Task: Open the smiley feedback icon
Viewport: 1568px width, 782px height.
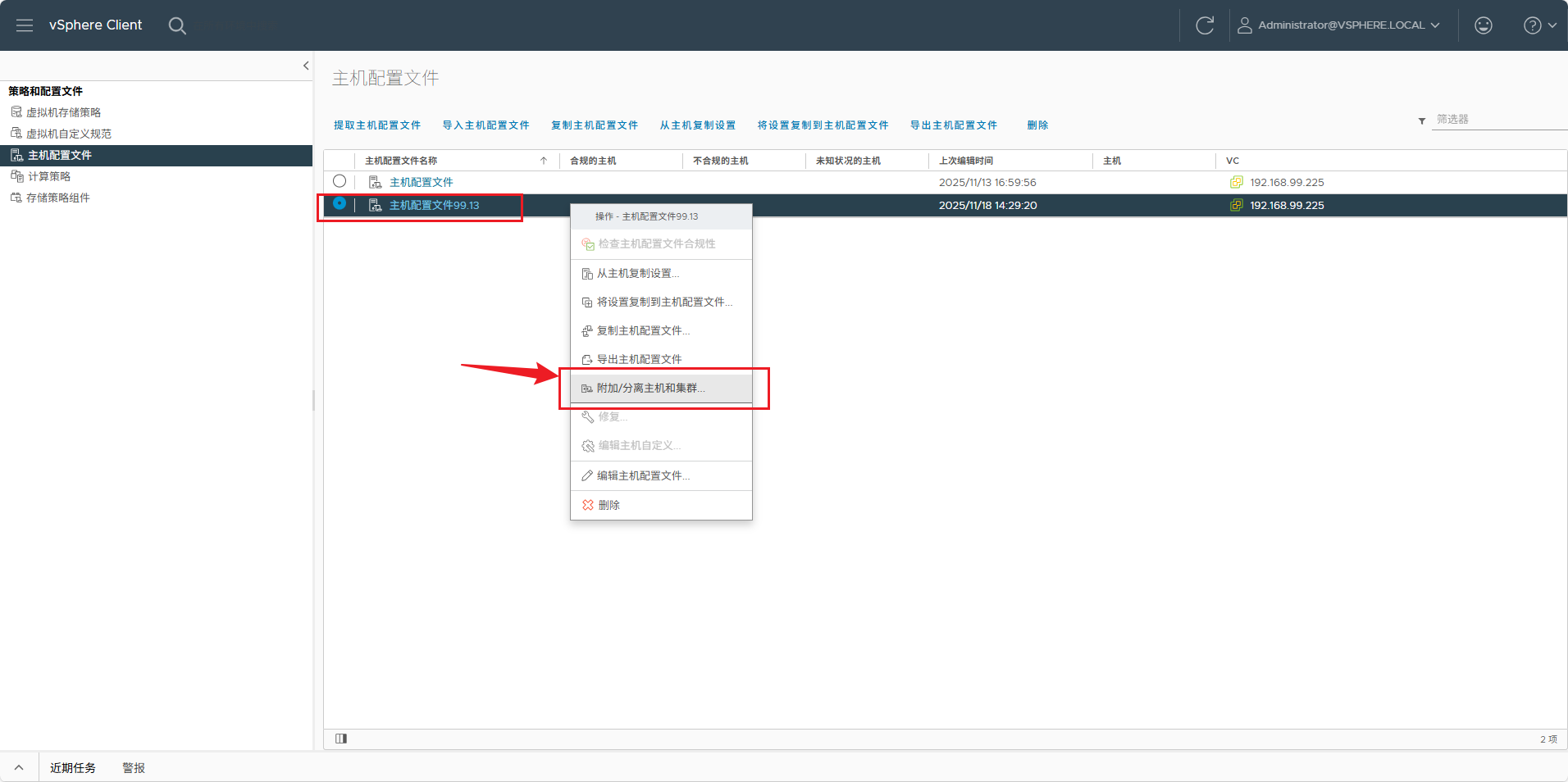Action: (1484, 25)
